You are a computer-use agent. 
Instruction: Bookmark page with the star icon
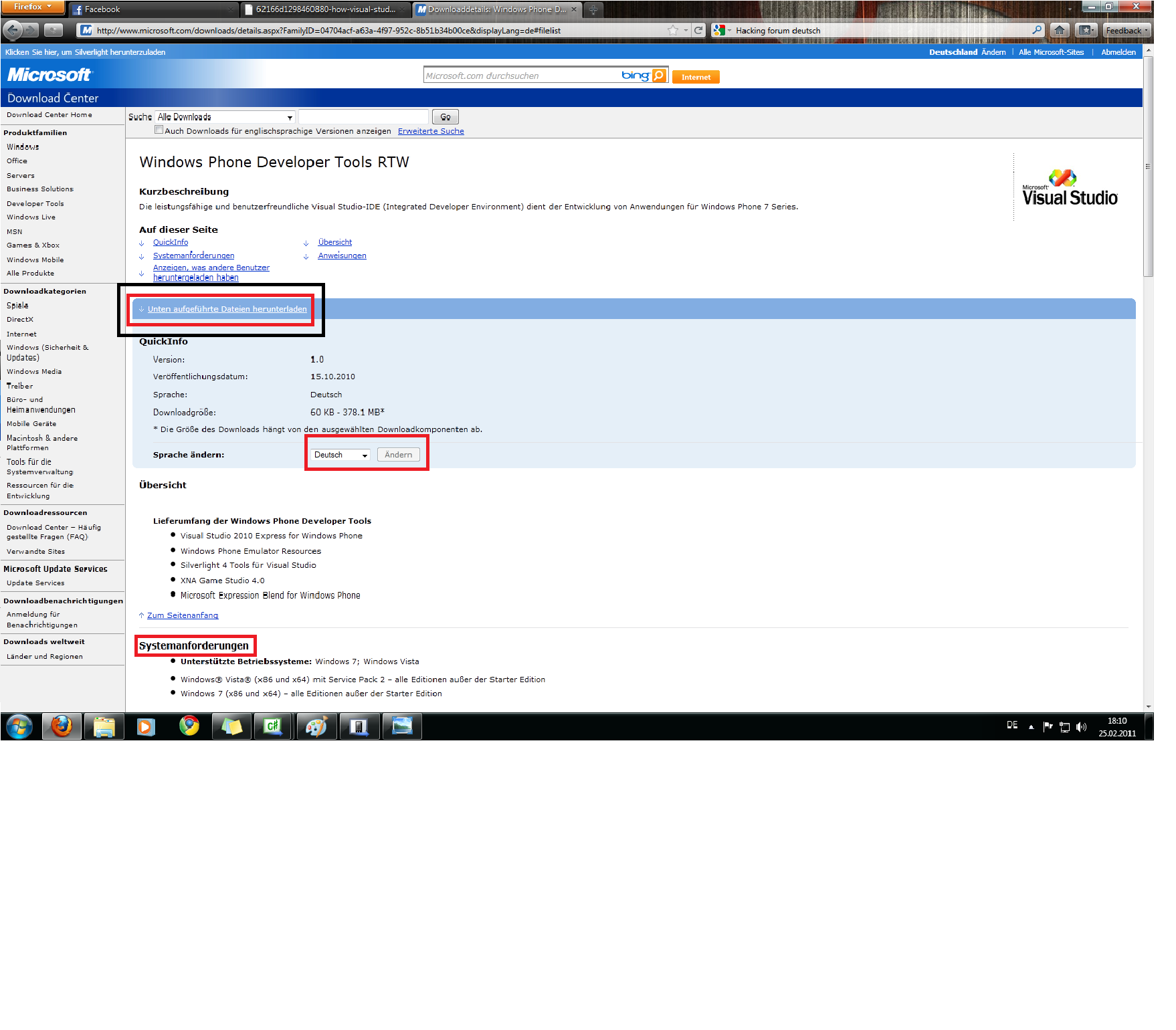[x=673, y=30]
